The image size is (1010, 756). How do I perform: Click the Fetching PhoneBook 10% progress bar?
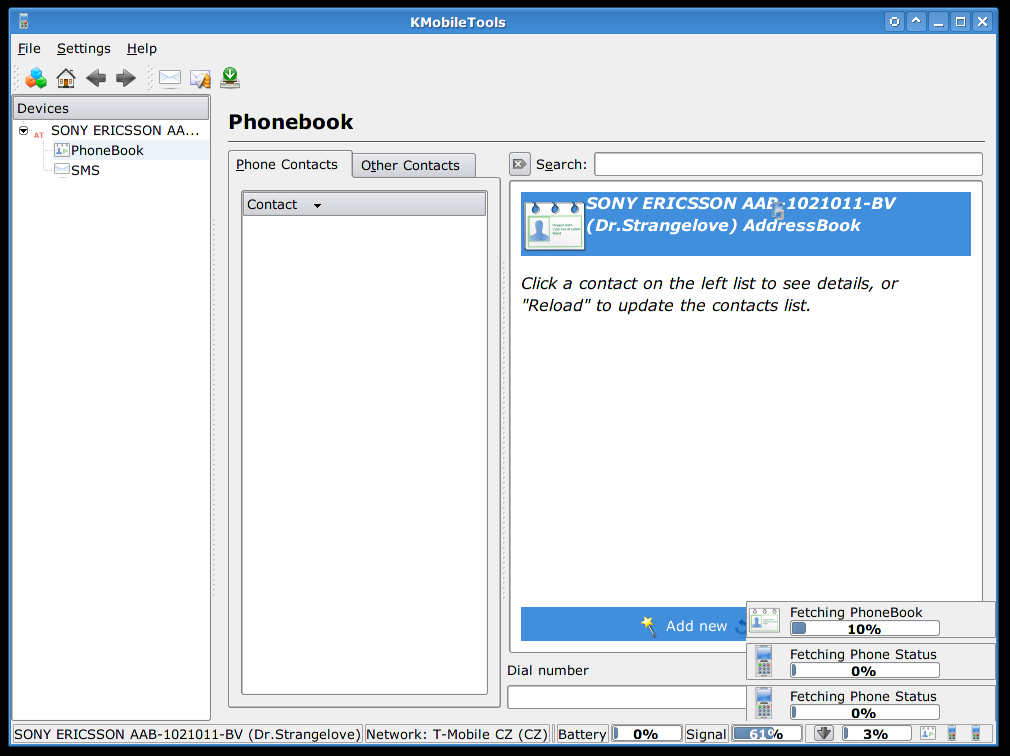click(864, 628)
